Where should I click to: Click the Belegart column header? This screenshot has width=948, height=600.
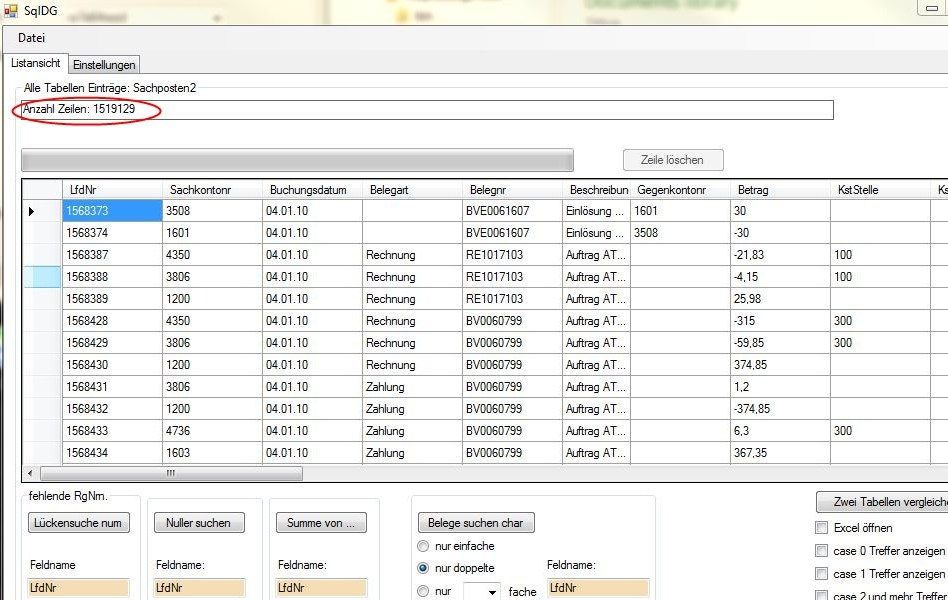412,190
